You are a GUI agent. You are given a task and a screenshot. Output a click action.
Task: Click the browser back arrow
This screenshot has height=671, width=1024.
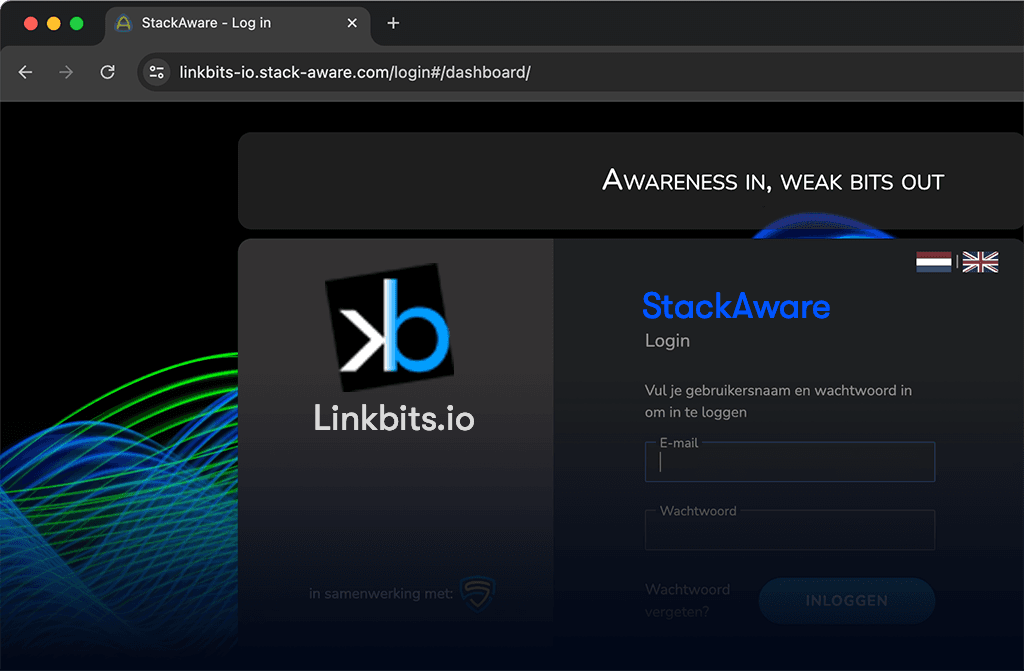(25, 72)
